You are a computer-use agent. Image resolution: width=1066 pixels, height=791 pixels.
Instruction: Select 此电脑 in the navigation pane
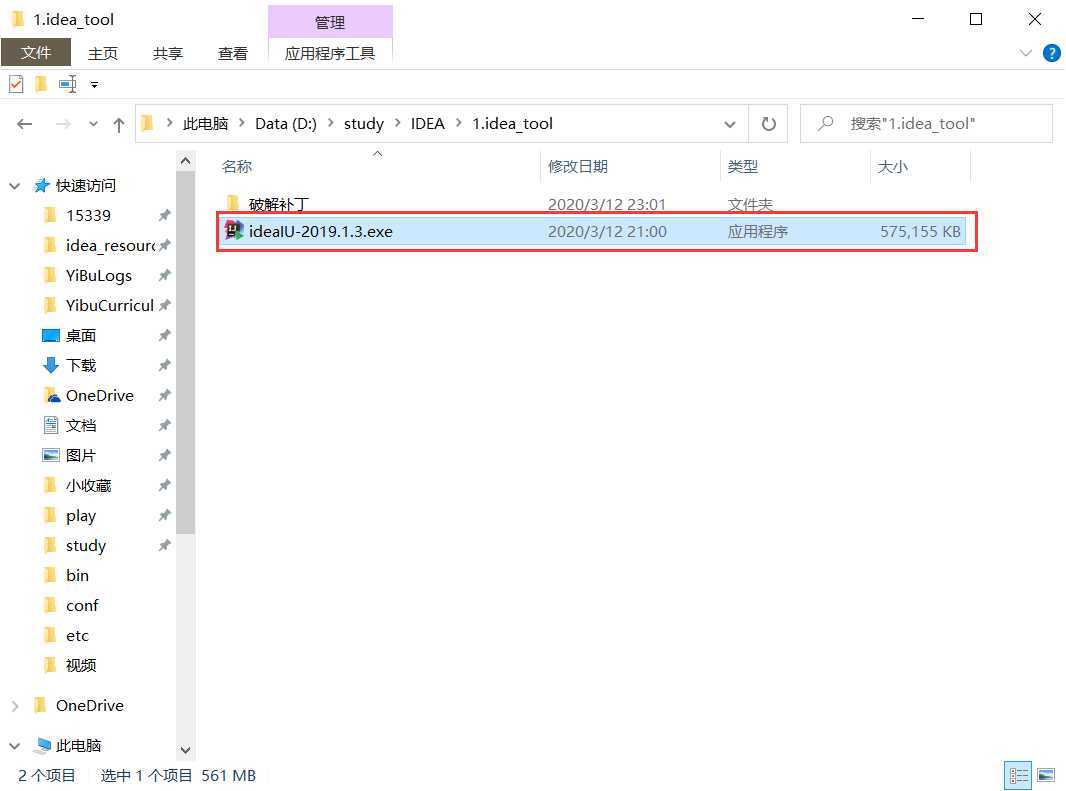click(x=78, y=745)
